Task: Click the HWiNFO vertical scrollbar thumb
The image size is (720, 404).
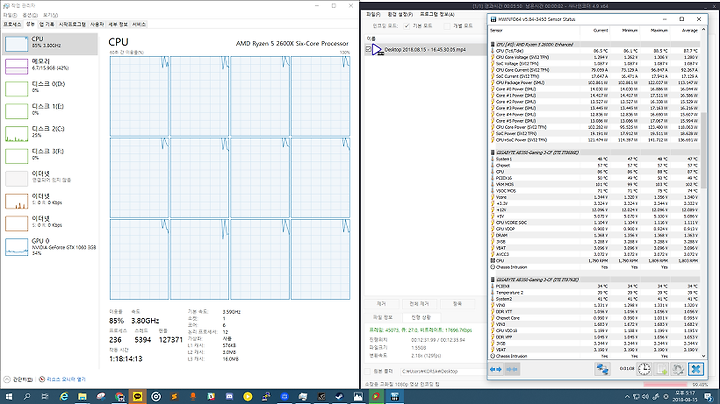Action: click(703, 153)
